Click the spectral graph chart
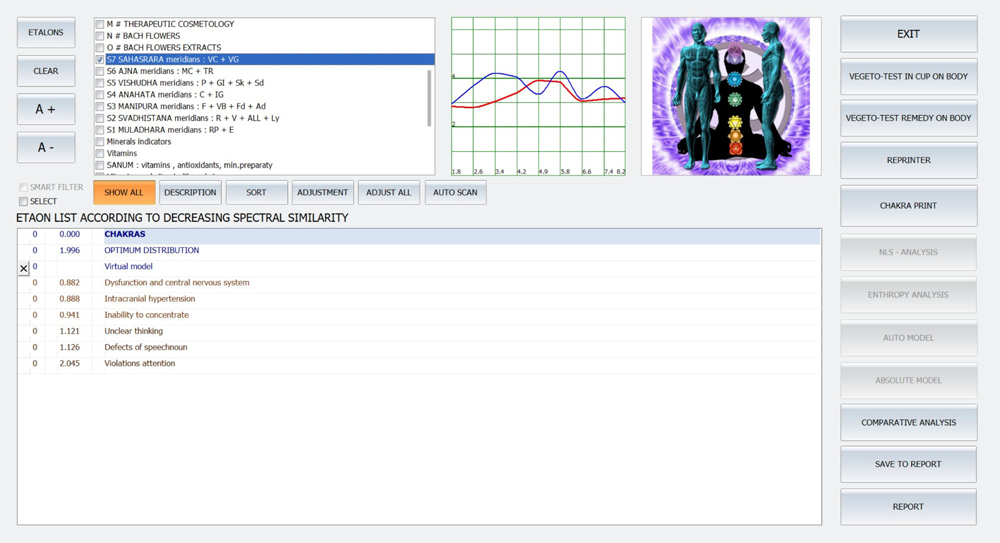The height and width of the screenshot is (543, 1000). (x=538, y=96)
